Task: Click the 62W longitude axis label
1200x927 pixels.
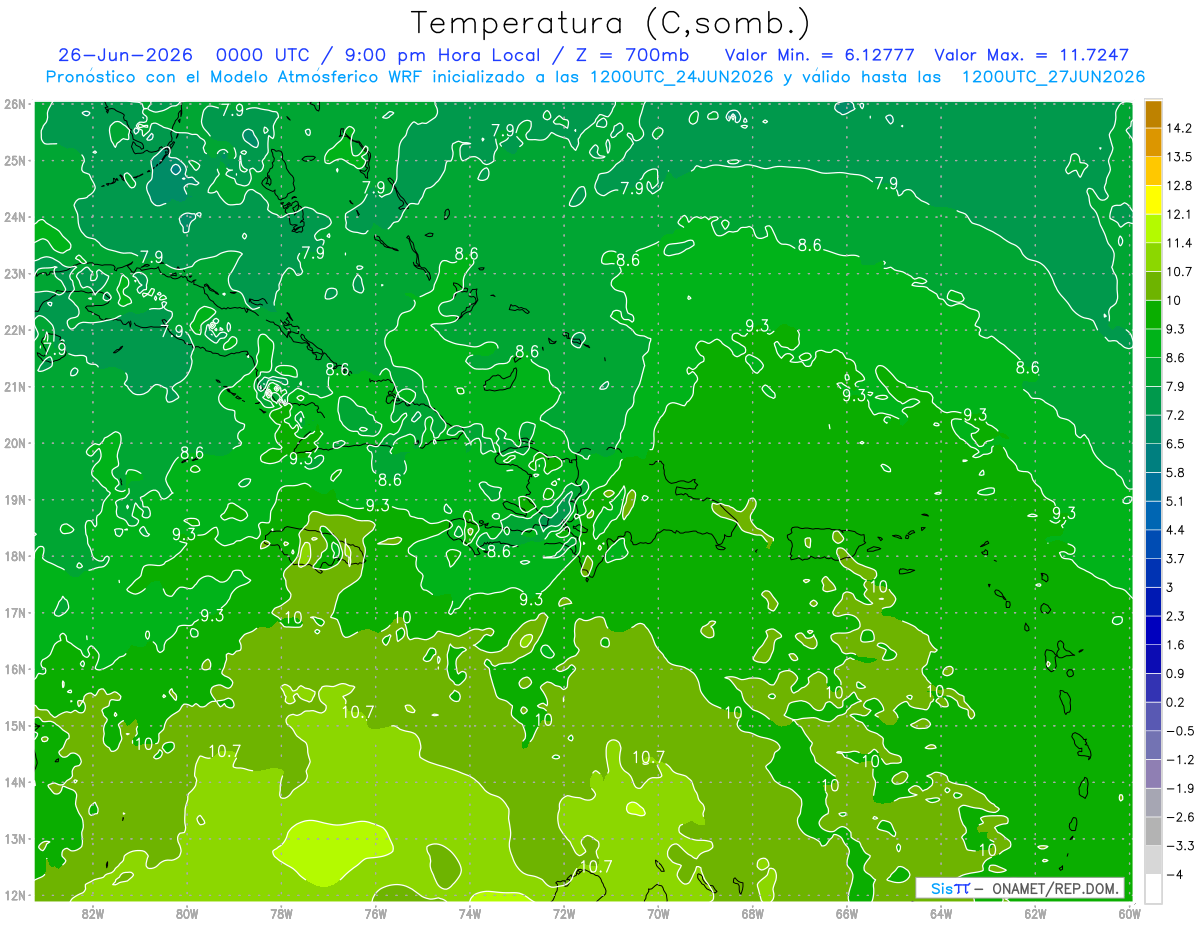Action: coord(1035,913)
